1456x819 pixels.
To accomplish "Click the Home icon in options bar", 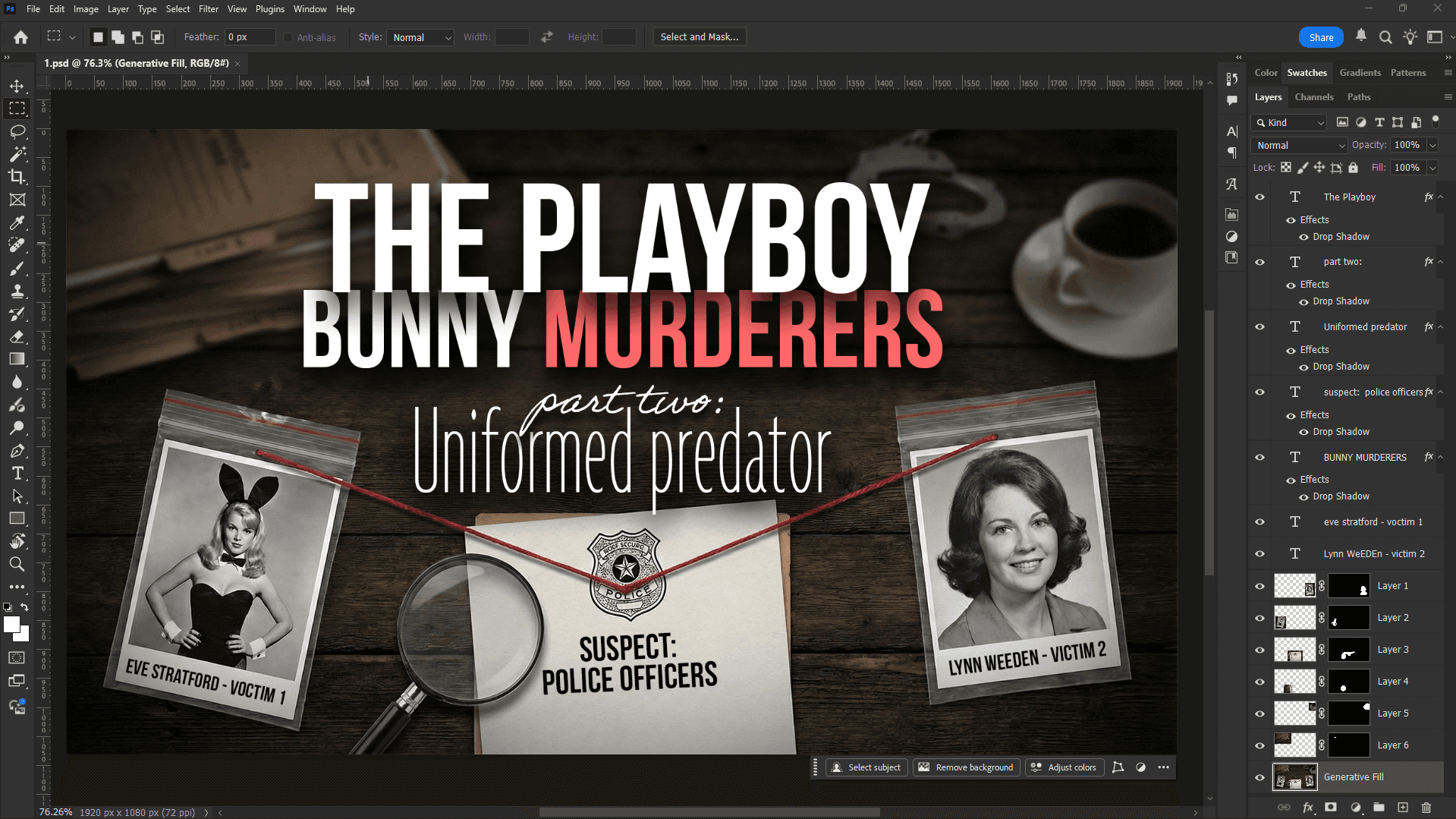I will (20, 37).
